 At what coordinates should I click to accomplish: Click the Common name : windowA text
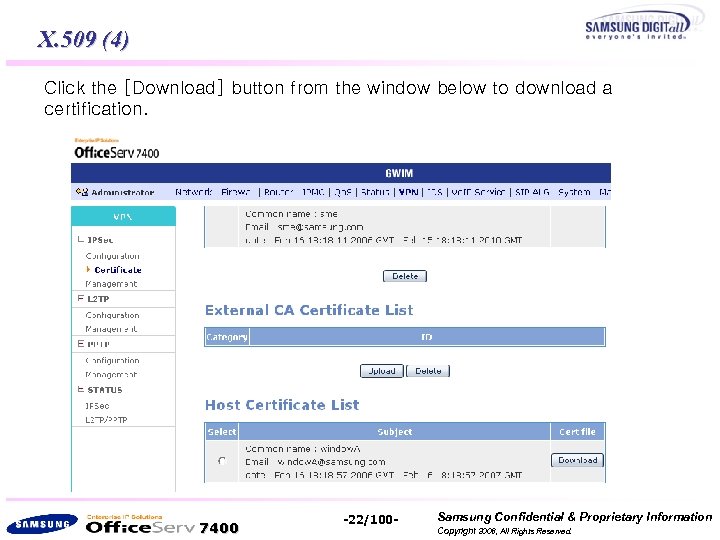click(303, 449)
